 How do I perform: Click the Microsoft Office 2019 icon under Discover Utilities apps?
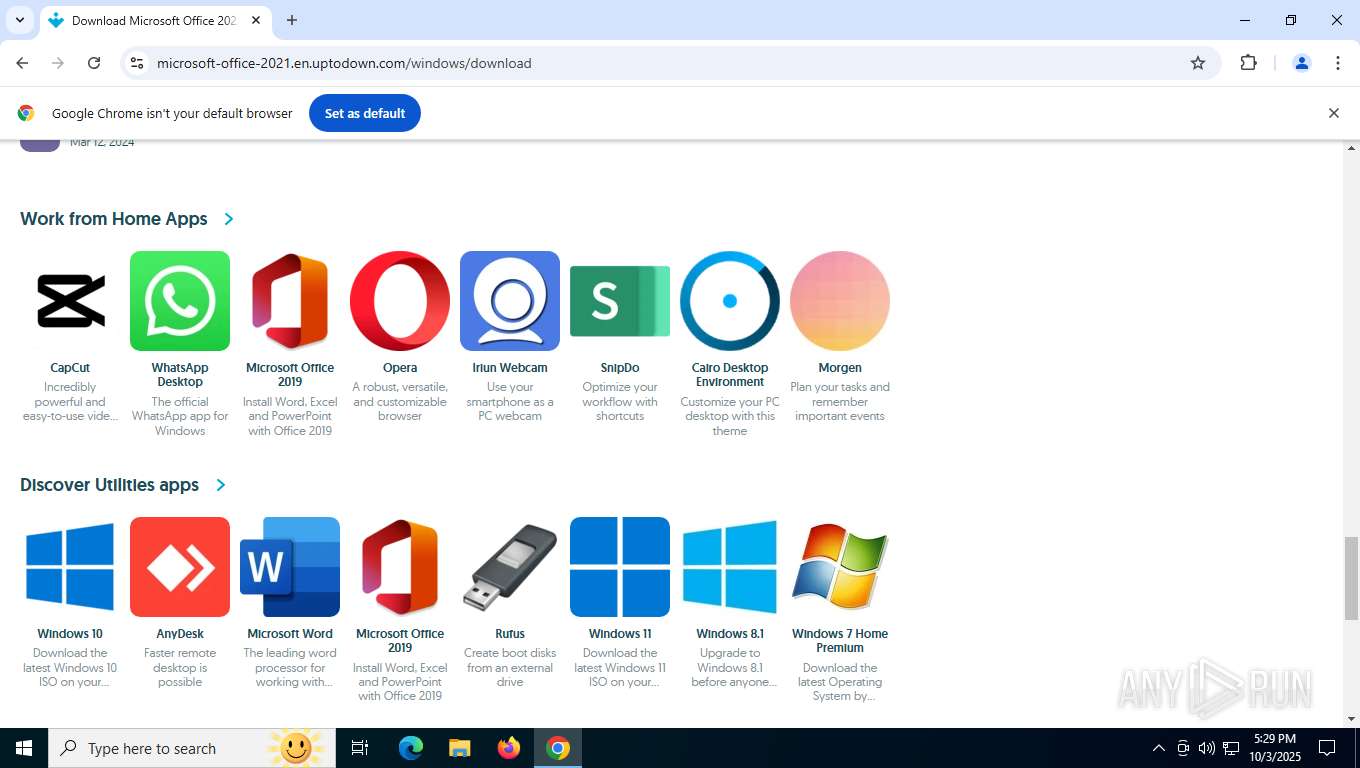pos(400,567)
